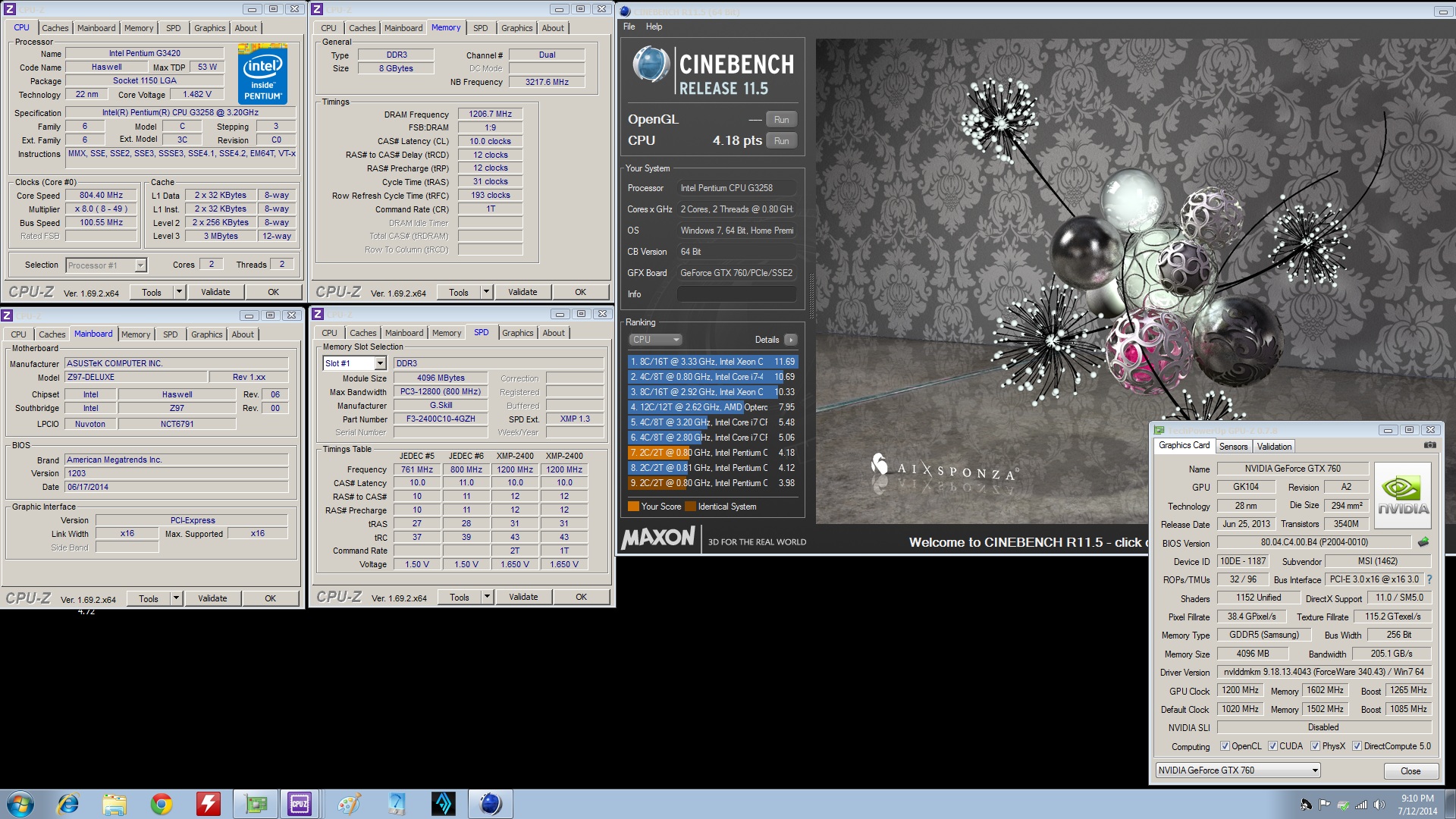
Task: Expand Tools arrow in CPU-Z Memory window
Action: coord(487,292)
